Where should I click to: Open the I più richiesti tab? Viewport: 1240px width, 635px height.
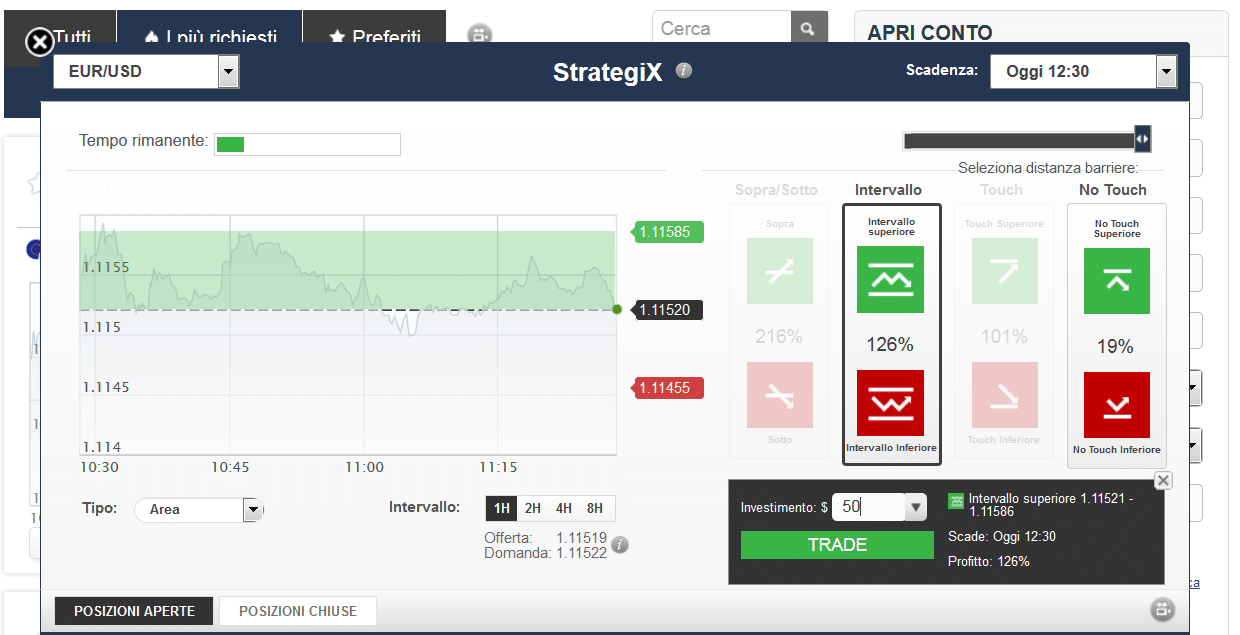210,38
